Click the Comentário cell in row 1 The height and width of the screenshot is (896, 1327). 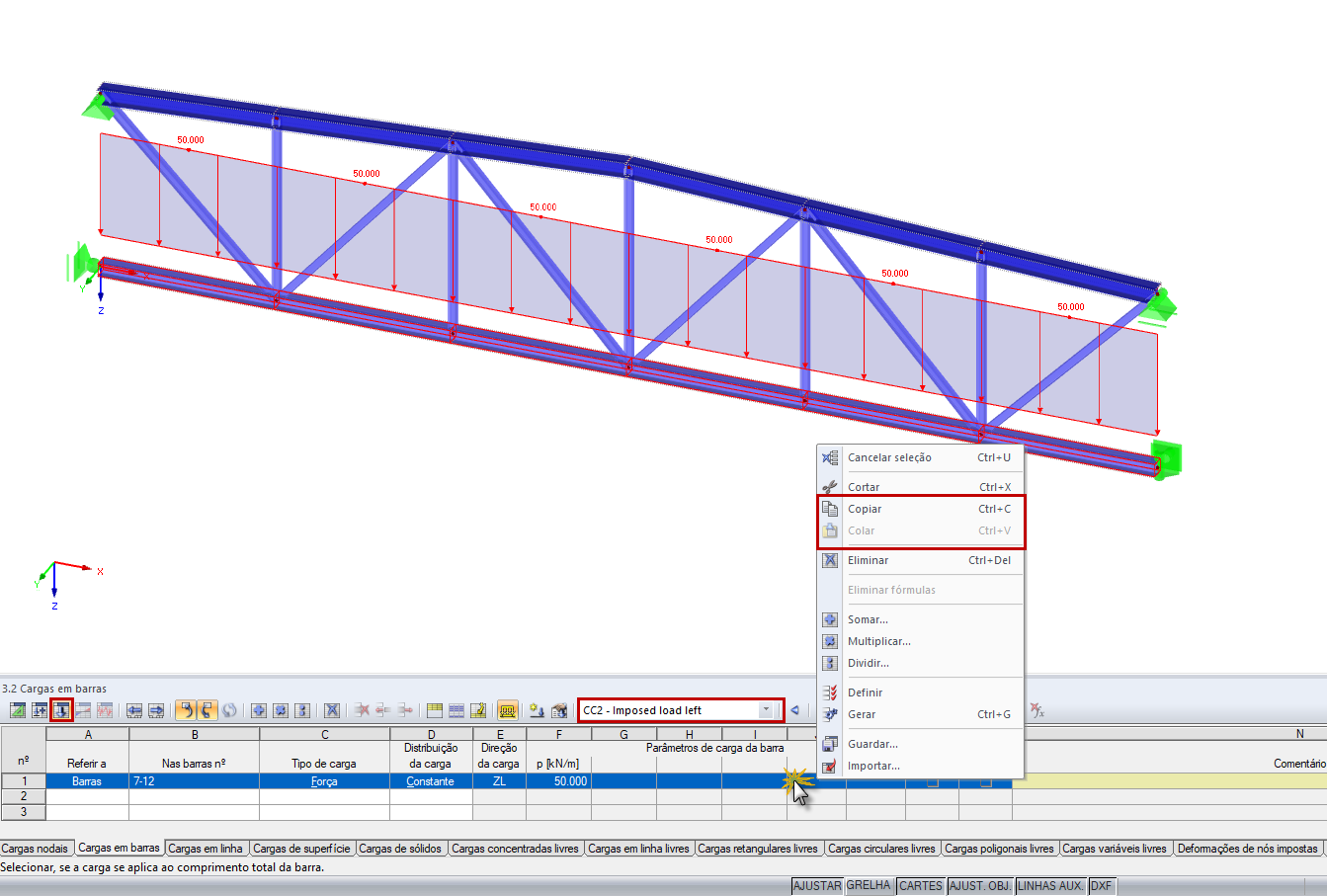pos(1169,780)
